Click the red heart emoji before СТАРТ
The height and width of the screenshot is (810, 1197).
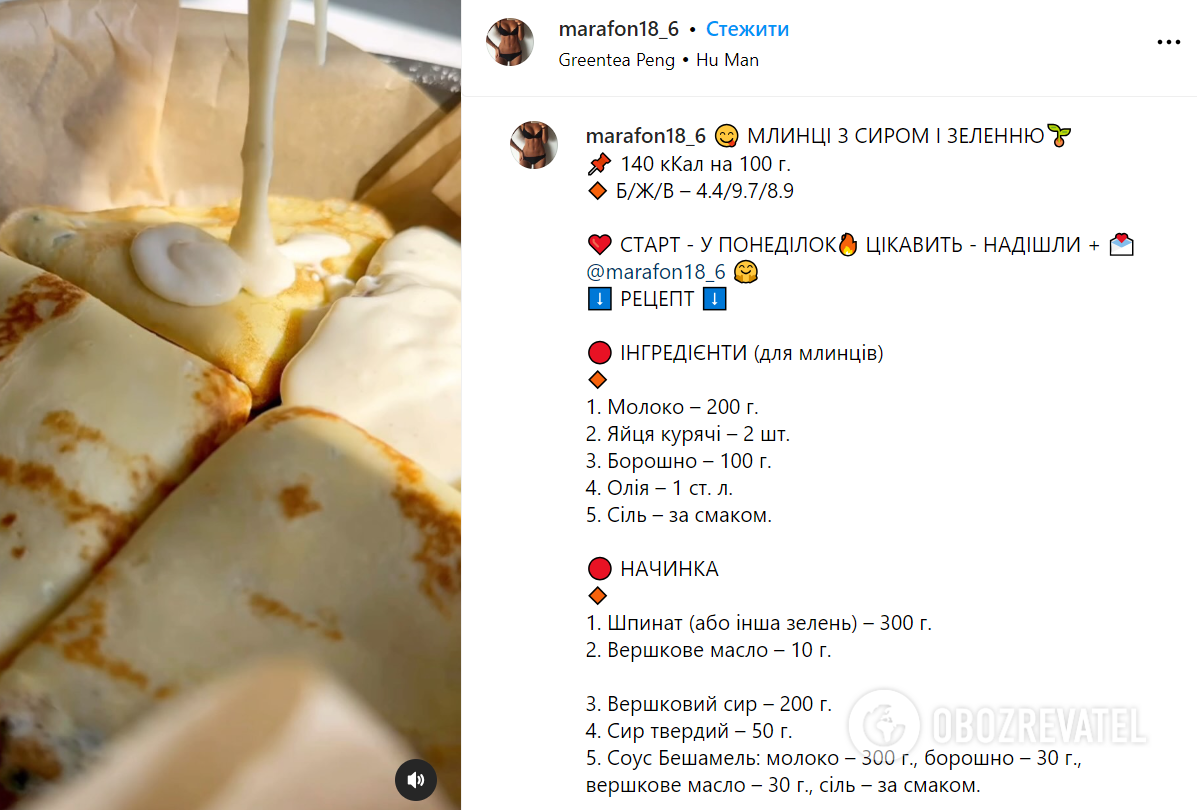coord(600,245)
